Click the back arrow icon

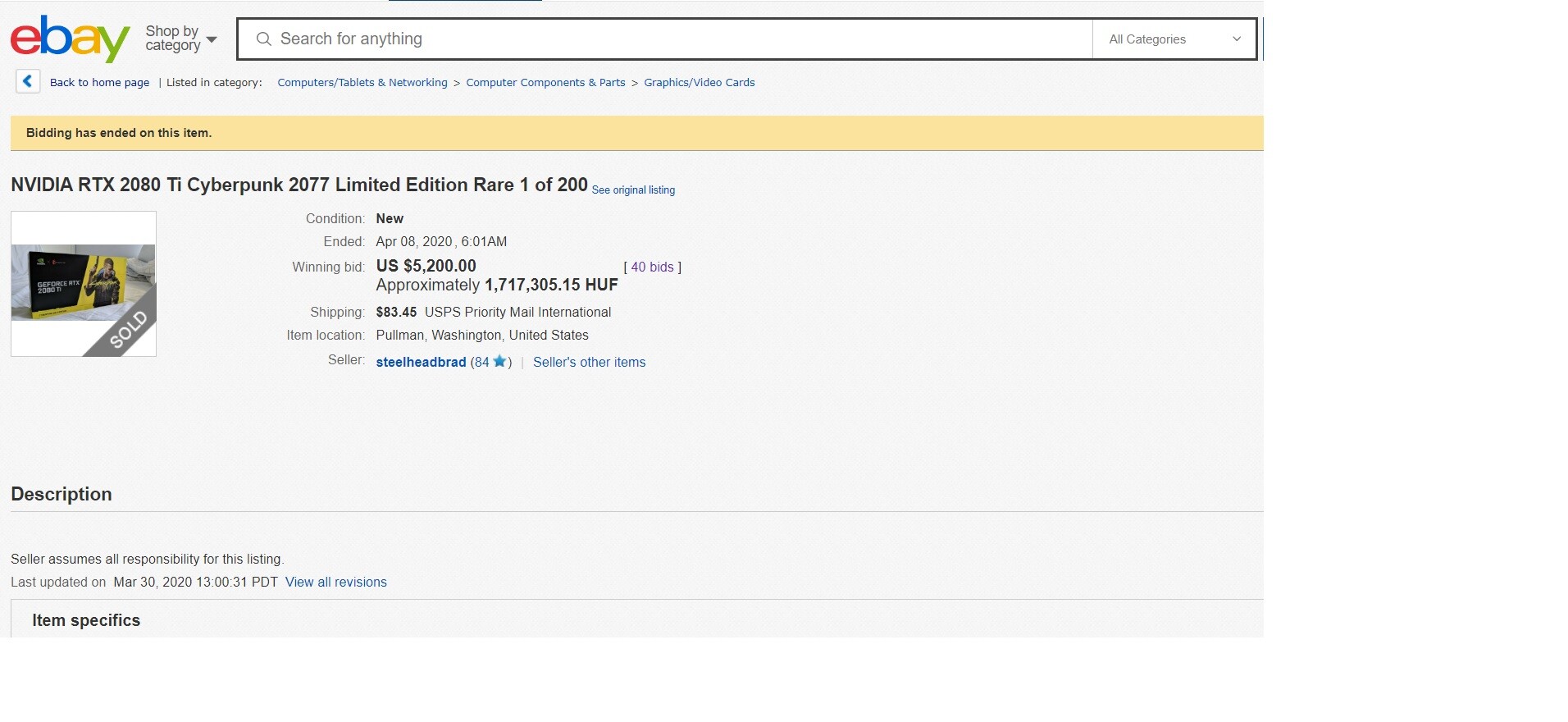tap(28, 81)
